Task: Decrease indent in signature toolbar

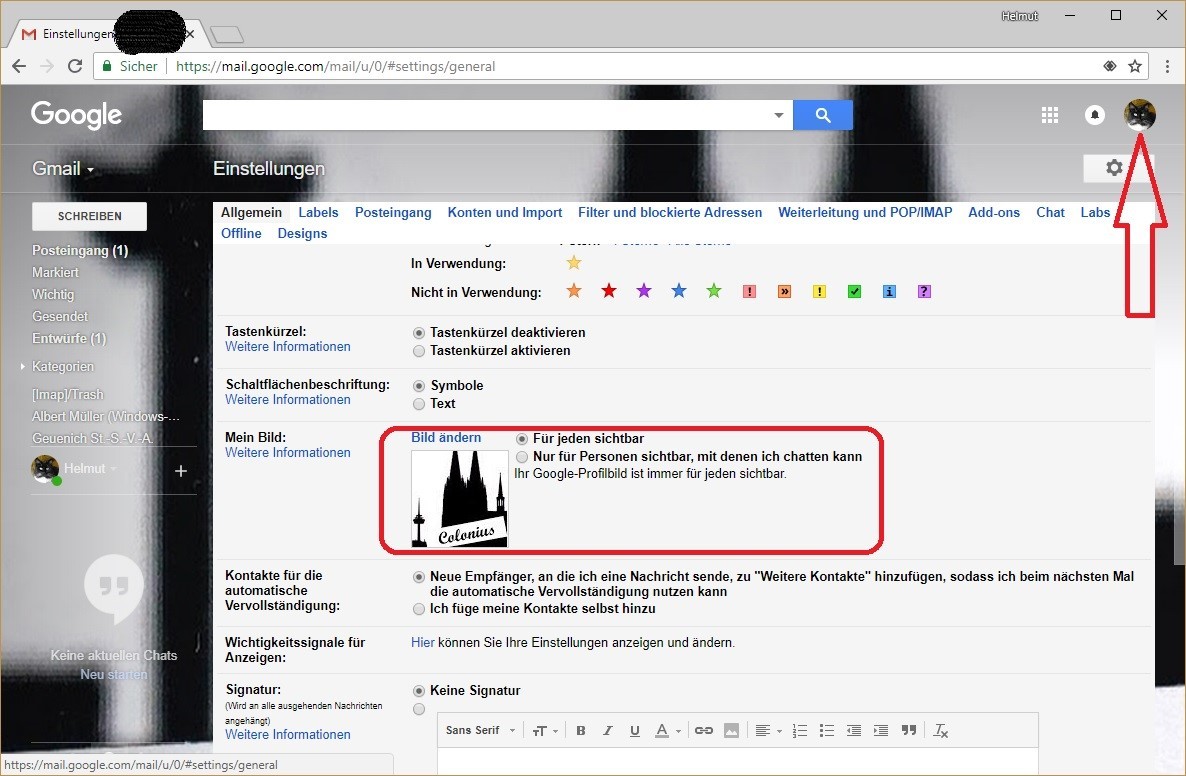Action: click(854, 731)
